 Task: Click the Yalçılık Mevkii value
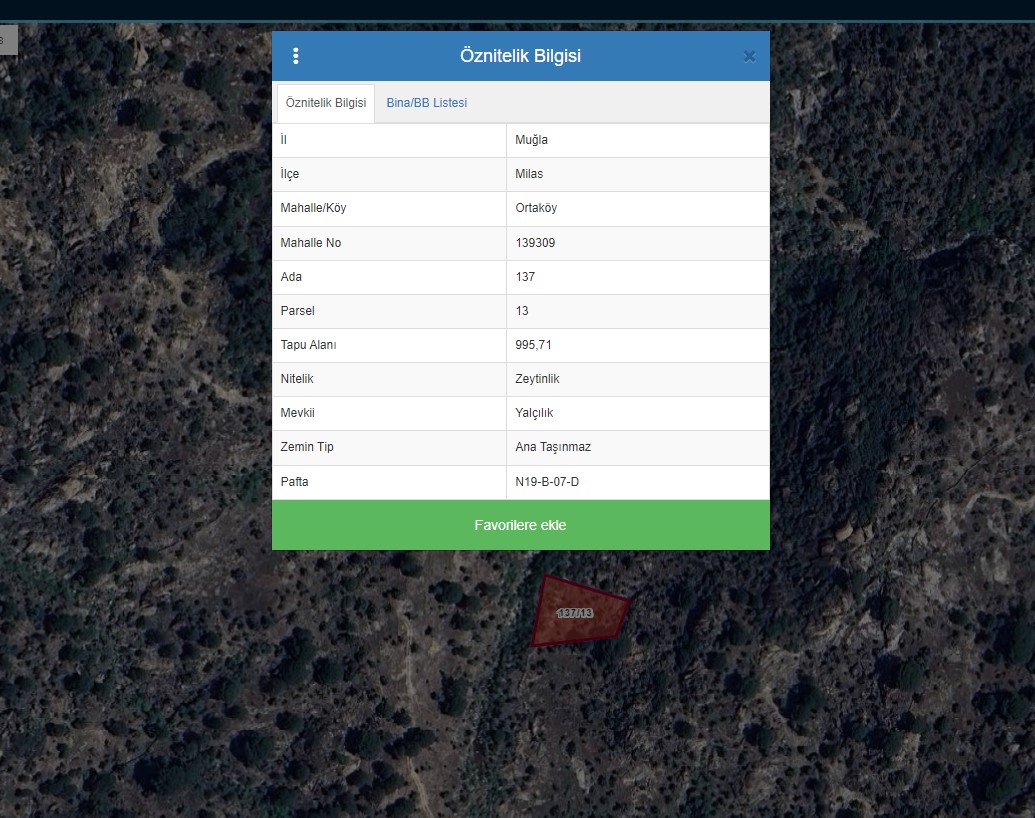[x=534, y=413]
